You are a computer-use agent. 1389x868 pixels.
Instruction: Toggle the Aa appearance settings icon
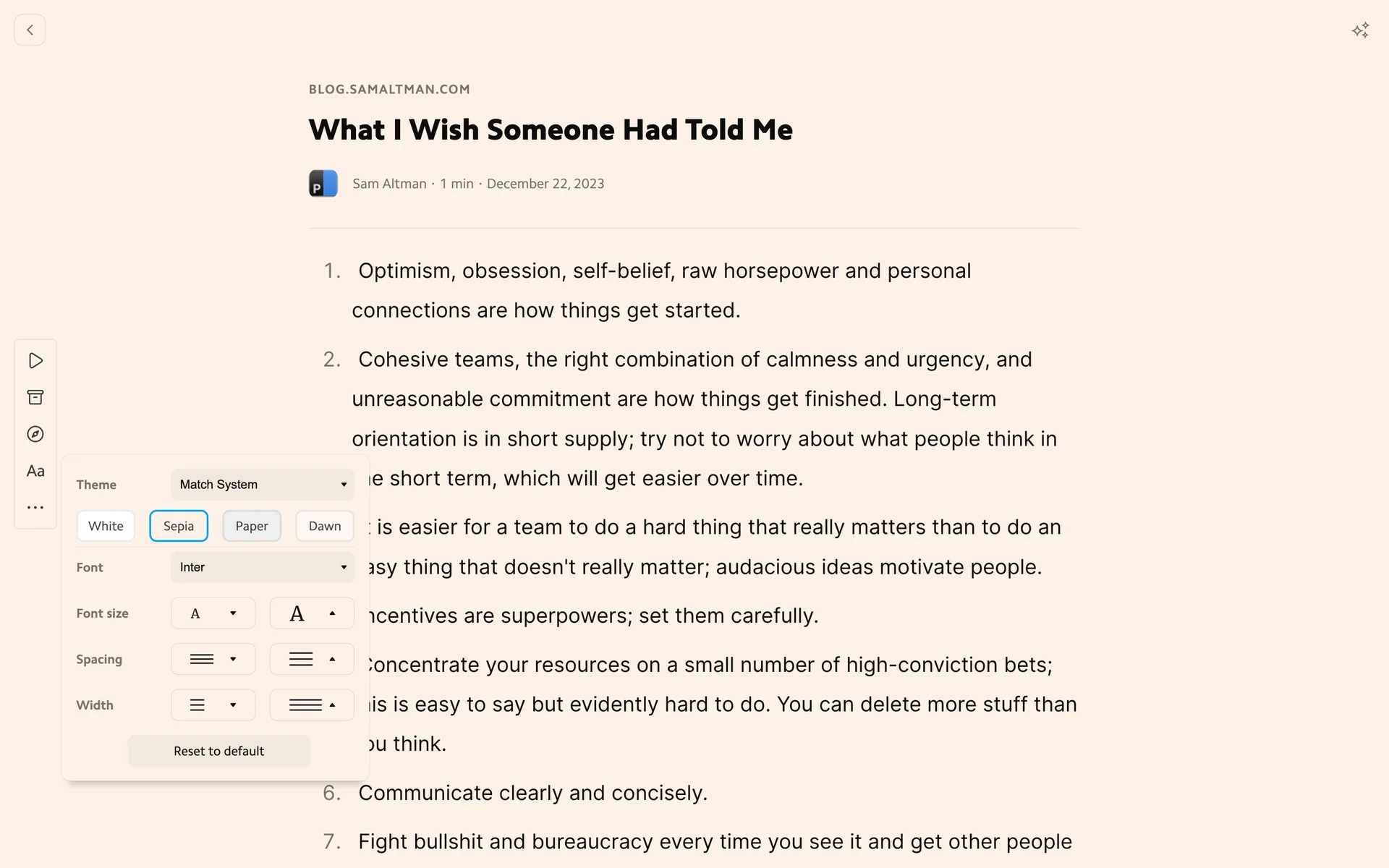[35, 471]
